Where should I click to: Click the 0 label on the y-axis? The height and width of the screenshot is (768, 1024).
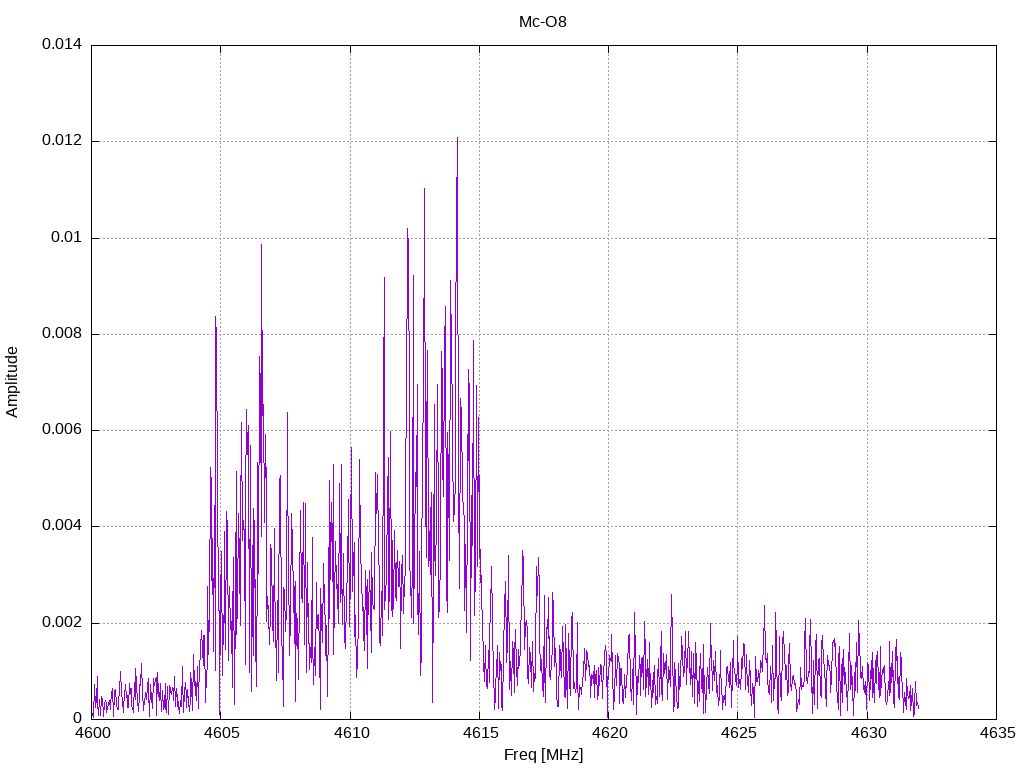pos(77,719)
